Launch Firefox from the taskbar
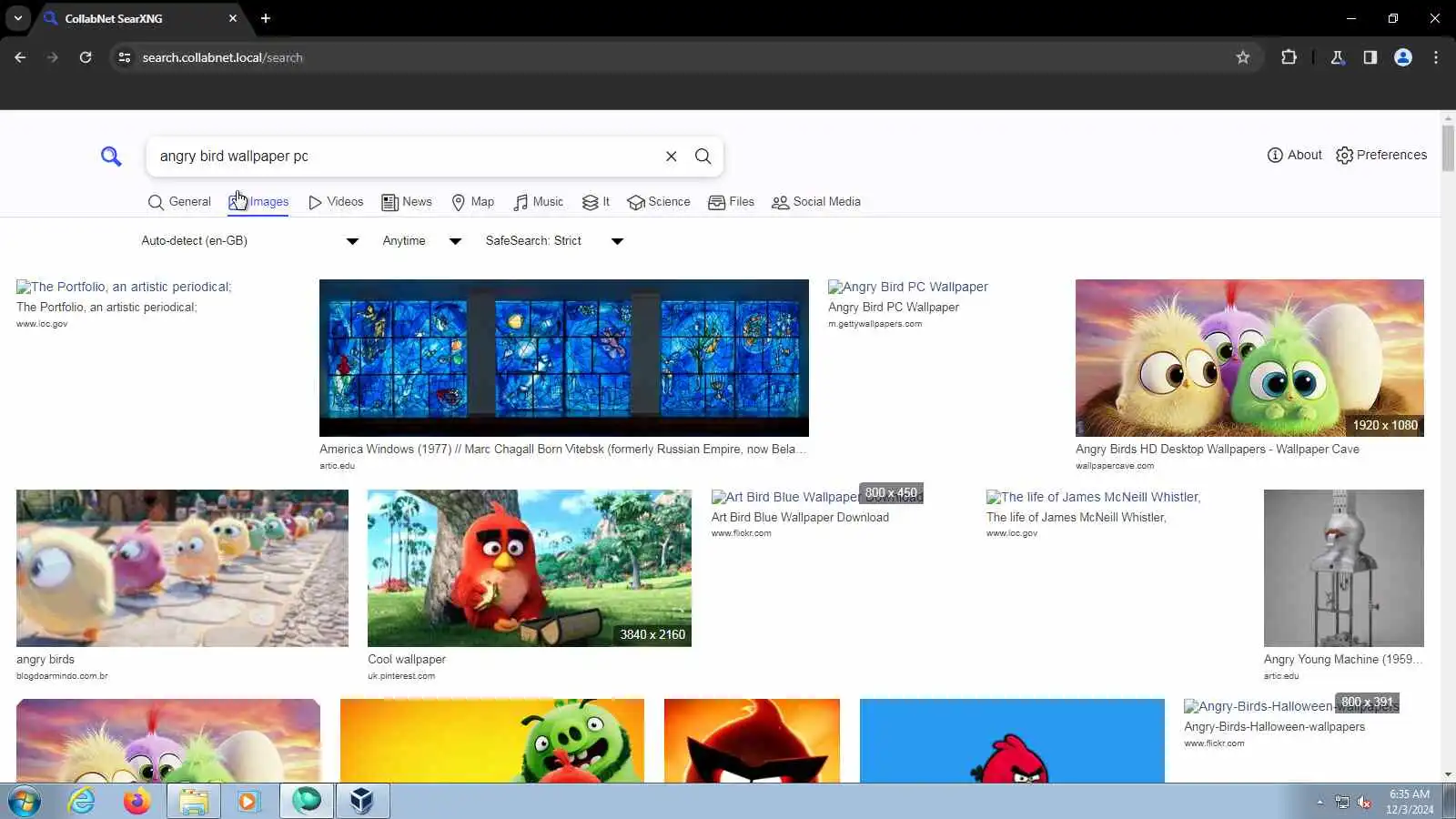The height and width of the screenshot is (819, 1456). click(x=137, y=802)
